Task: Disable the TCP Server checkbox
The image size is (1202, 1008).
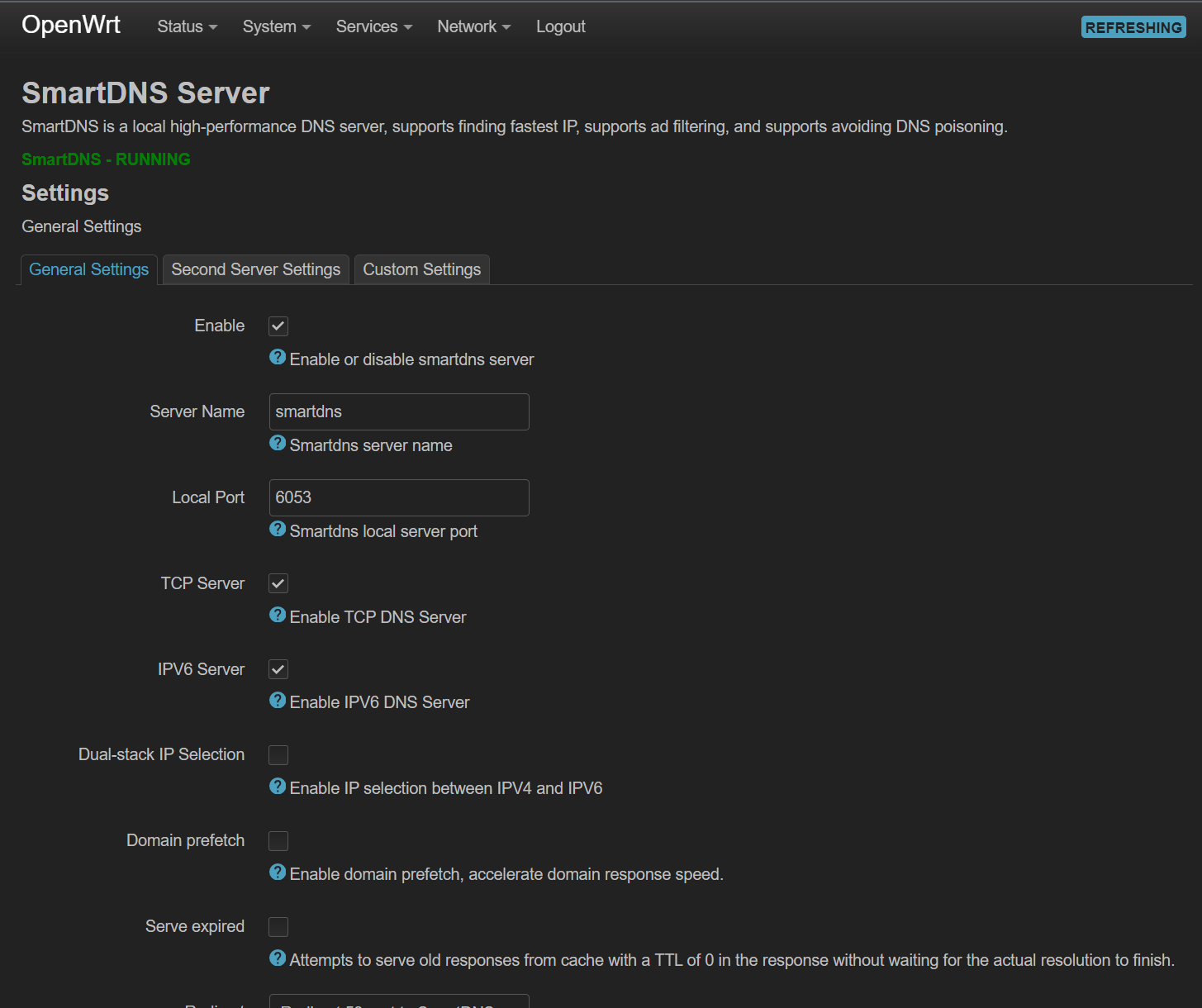Action: tap(278, 584)
